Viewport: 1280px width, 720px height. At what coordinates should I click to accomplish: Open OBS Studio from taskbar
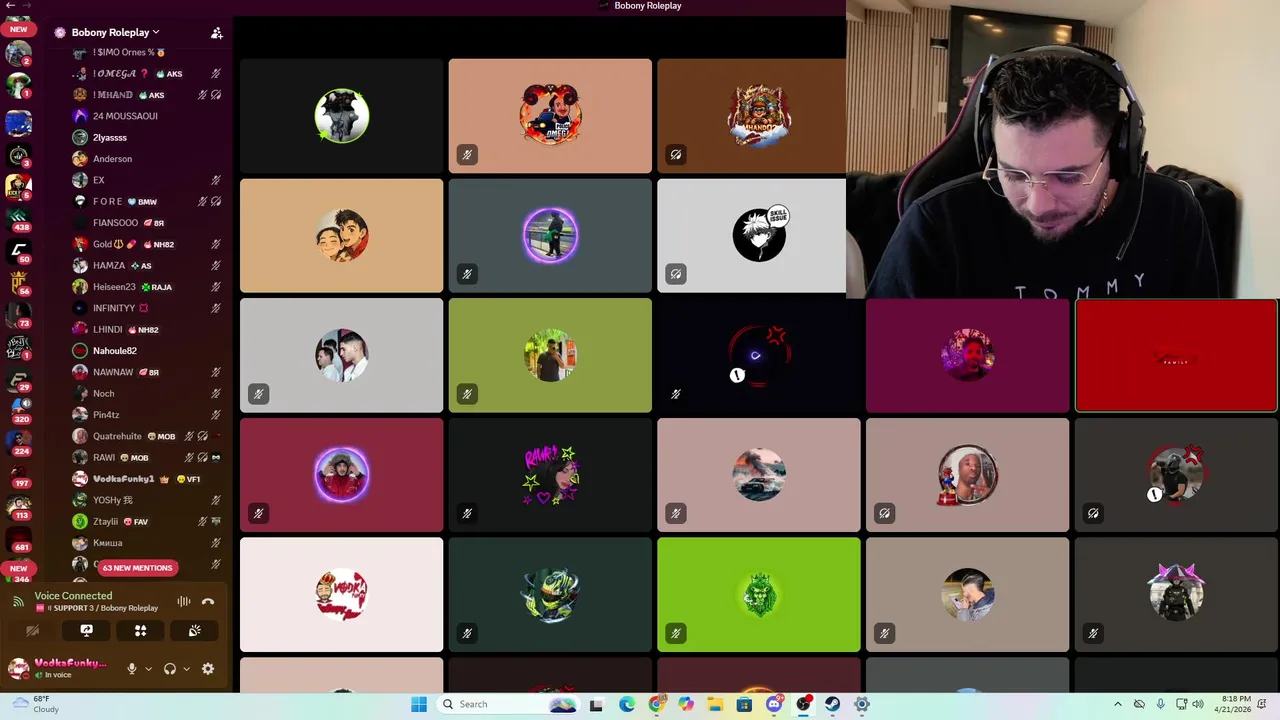click(x=803, y=704)
